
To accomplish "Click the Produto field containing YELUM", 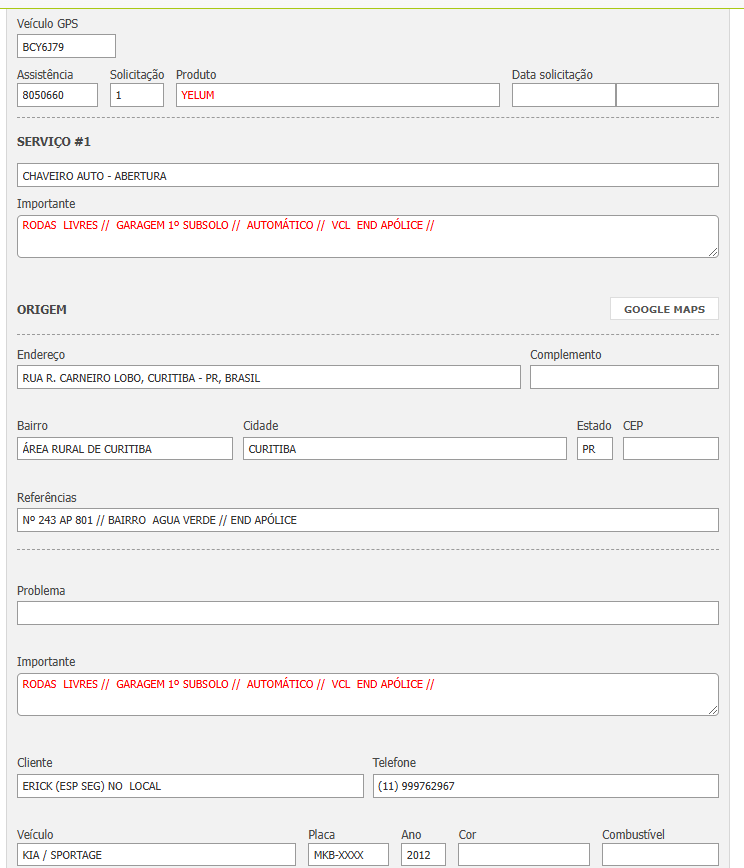I will tap(337, 95).
